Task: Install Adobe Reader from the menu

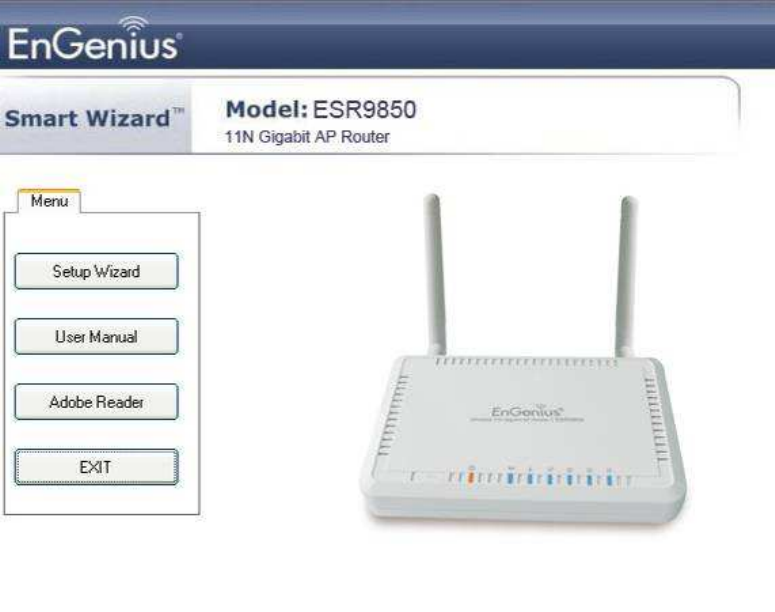Action: (x=96, y=401)
